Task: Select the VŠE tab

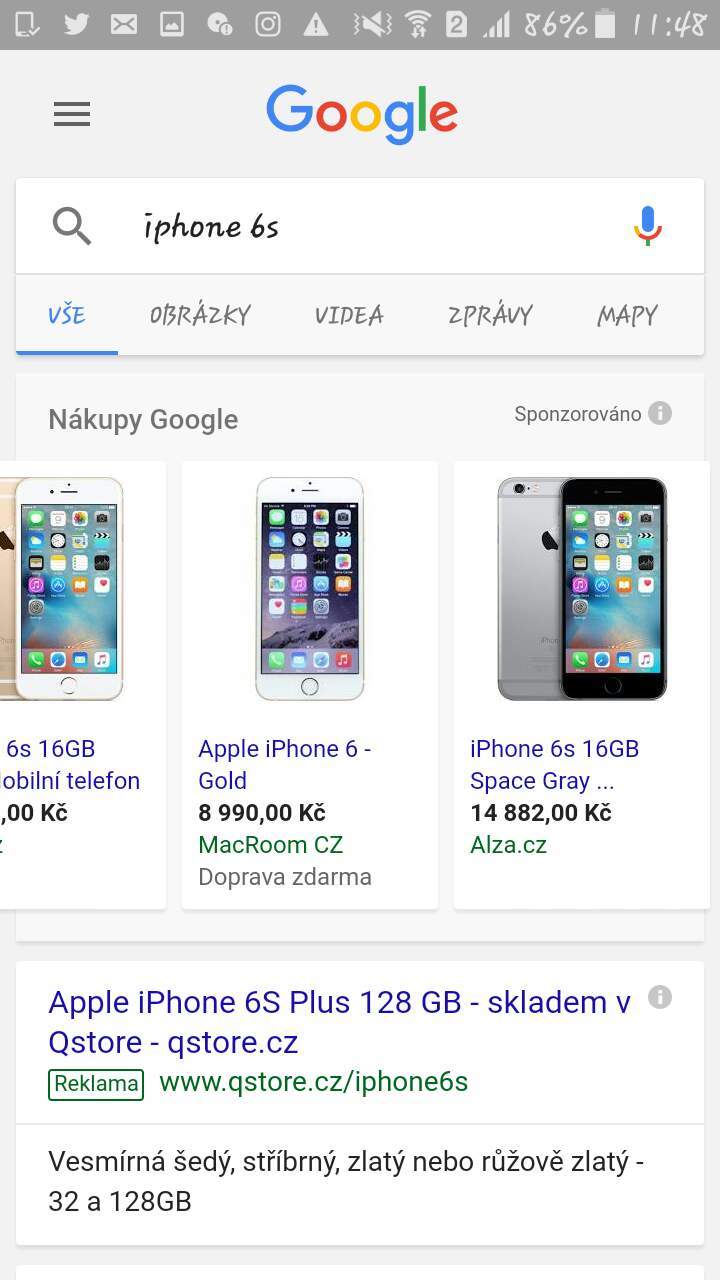Action: (x=67, y=315)
